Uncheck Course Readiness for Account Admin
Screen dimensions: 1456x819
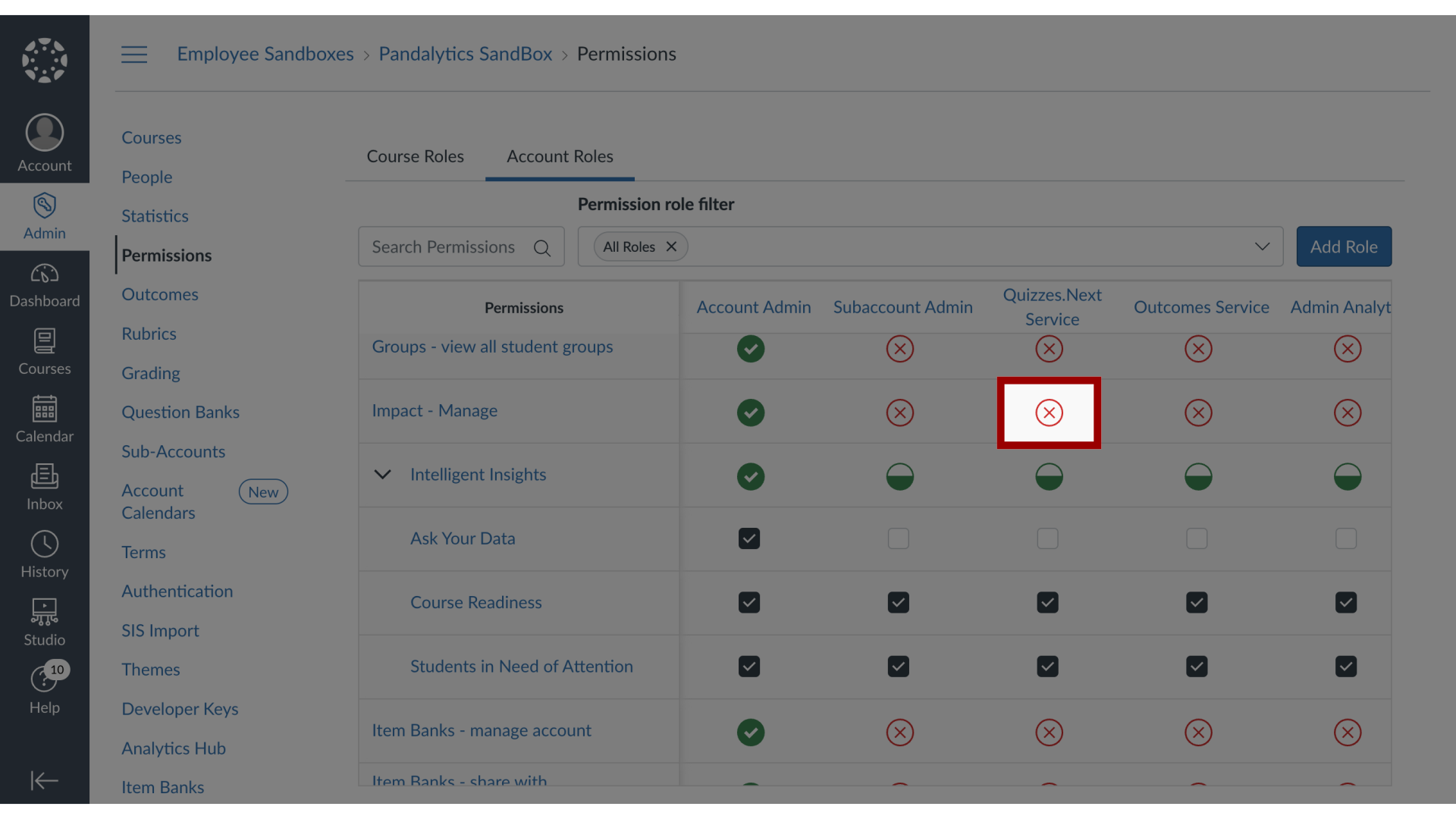pyautogui.click(x=749, y=603)
